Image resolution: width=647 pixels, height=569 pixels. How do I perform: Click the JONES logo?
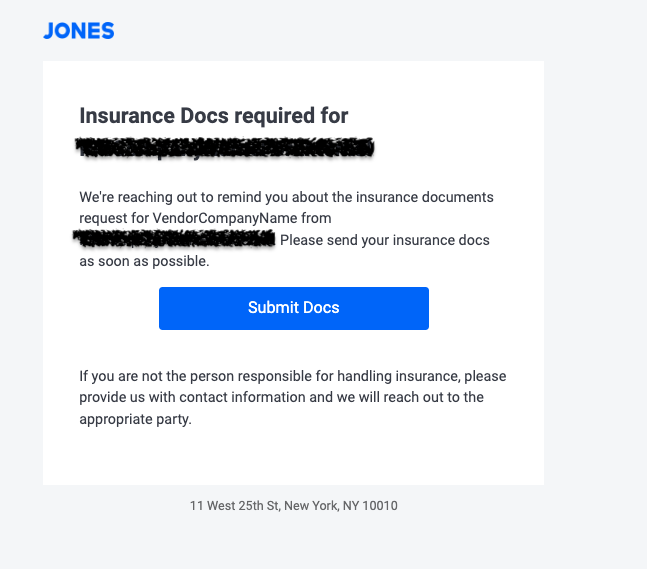pyautogui.click(x=79, y=31)
